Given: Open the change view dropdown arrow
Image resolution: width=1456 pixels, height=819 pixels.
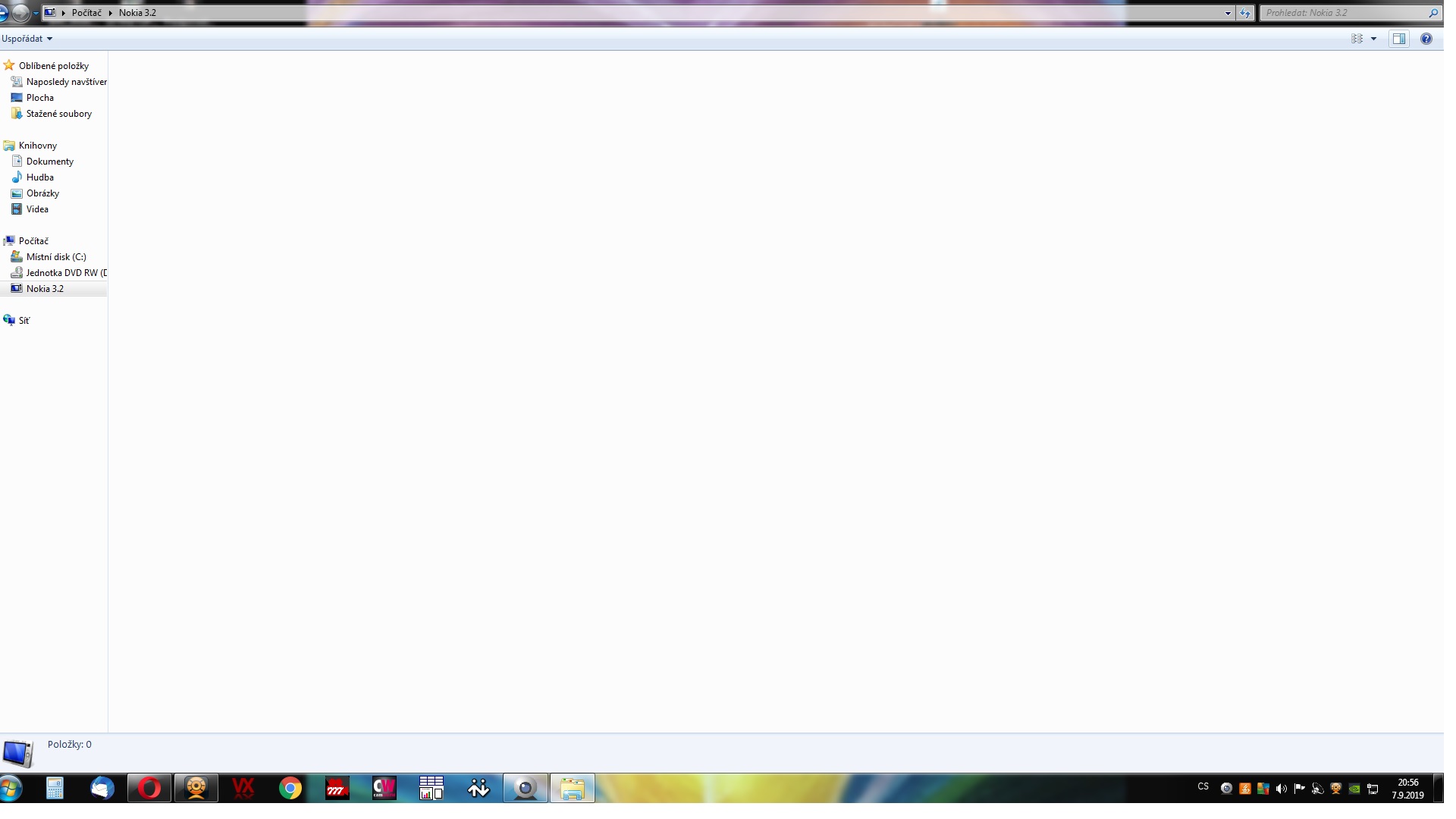Looking at the screenshot, I should [1373, 39].
